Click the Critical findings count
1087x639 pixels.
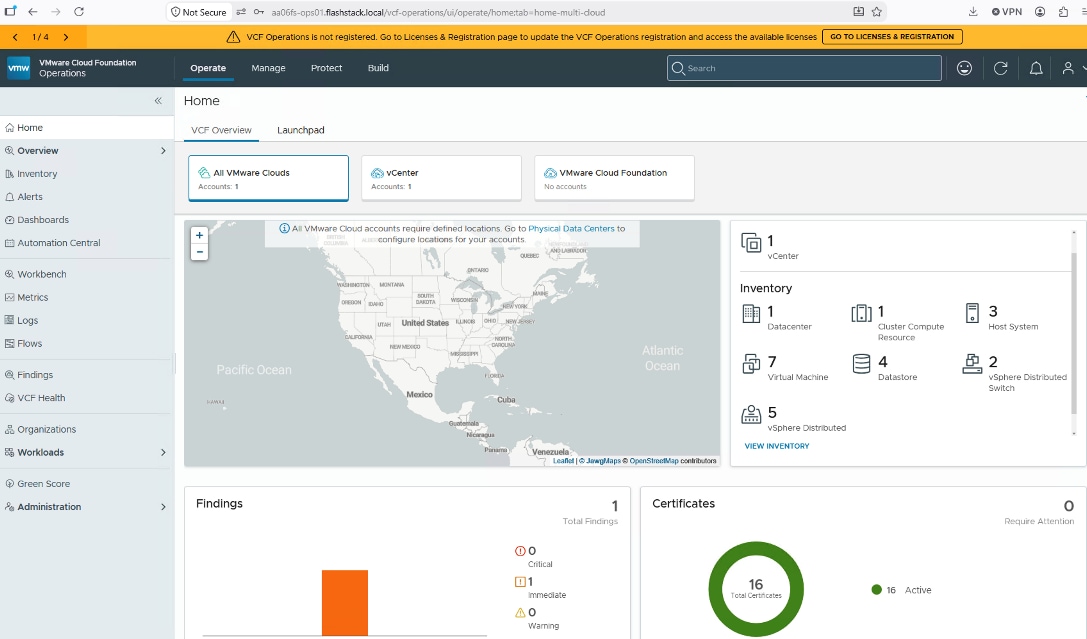(x=532, y=551)
